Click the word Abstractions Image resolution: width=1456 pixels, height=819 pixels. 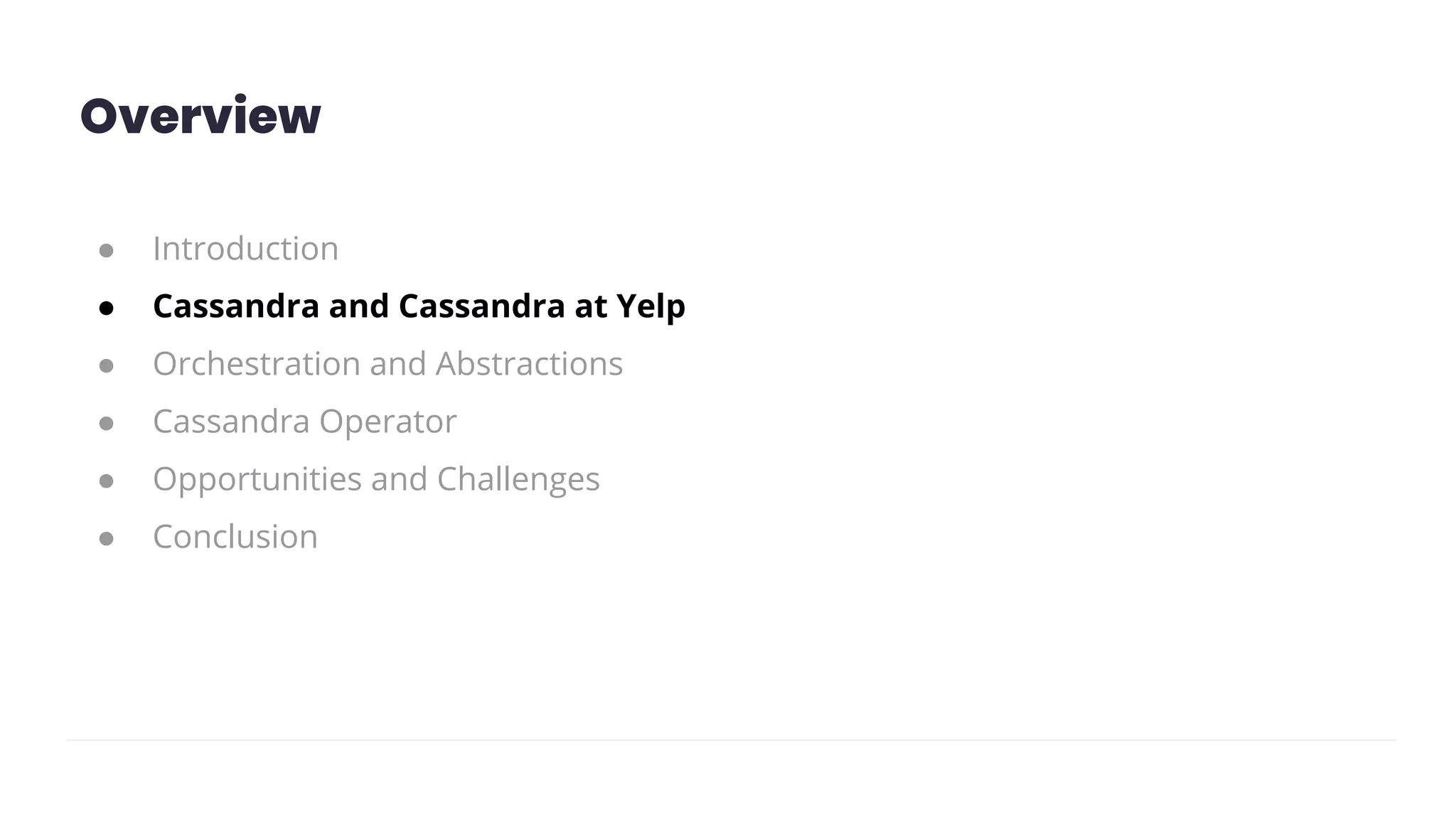tap(529, 364)
